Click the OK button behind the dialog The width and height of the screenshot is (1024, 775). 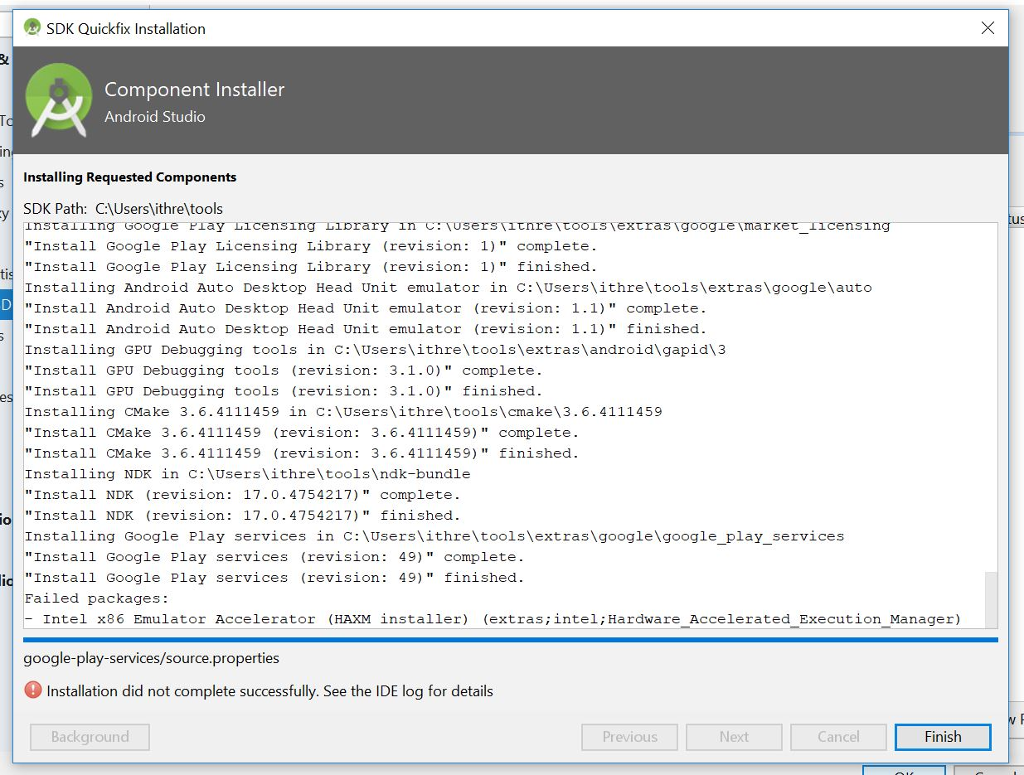(x=904, y=770)
